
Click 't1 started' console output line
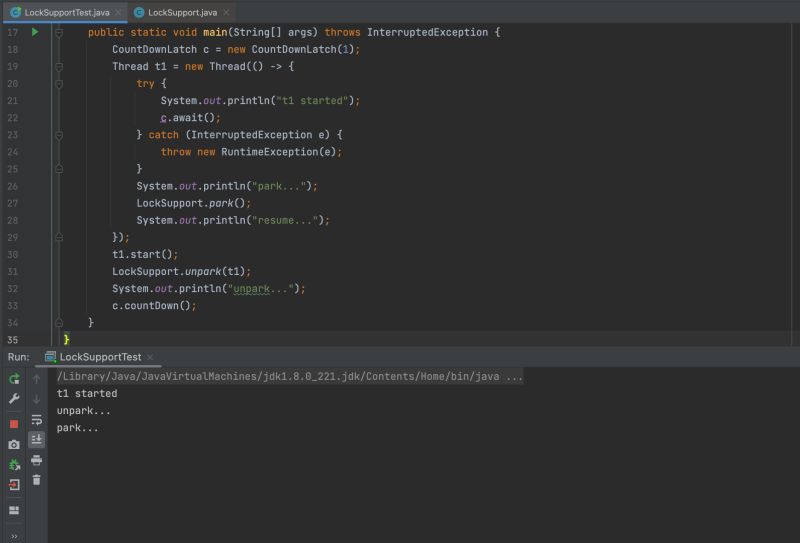[87, 393]
